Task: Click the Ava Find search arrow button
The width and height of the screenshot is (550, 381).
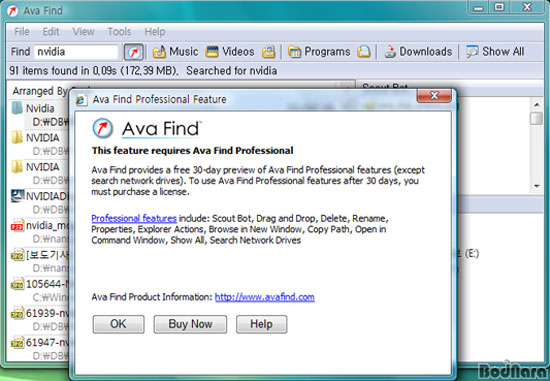Action: coord(134,52)
